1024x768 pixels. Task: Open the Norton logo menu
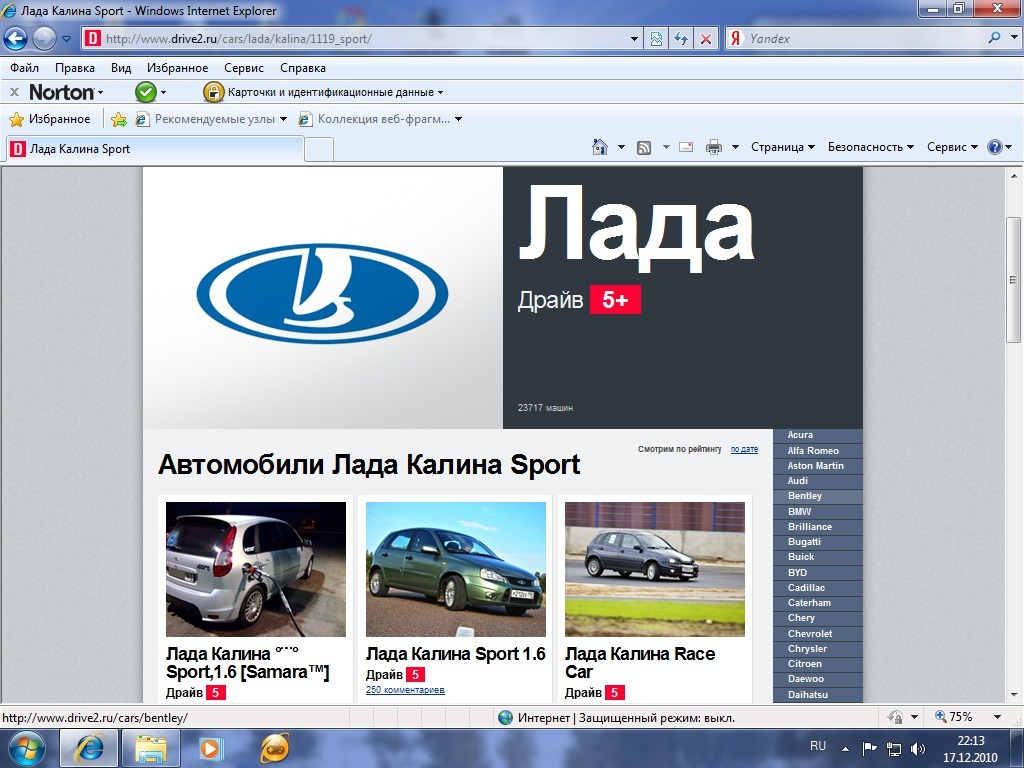click(x=65, y=92)
